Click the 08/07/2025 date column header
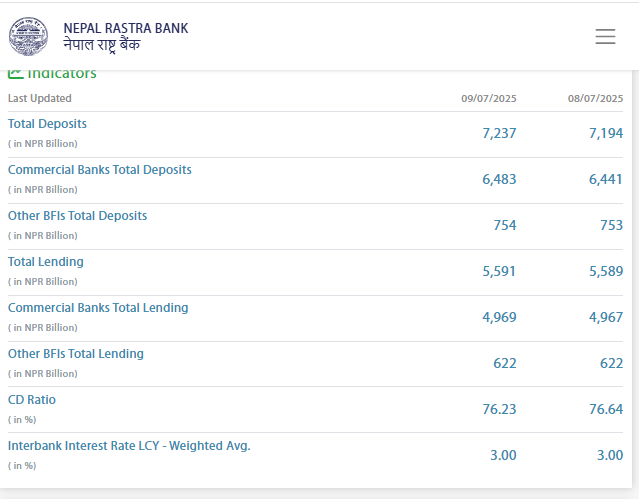Viewport: 639px width, 499px height. click(x=595, y=98)
